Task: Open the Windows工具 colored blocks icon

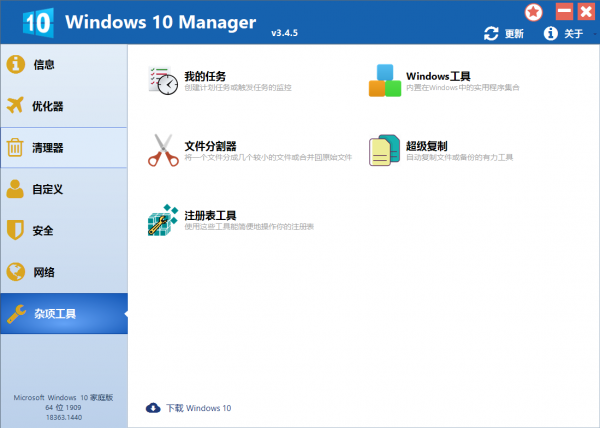Action: tap(385, 80)
